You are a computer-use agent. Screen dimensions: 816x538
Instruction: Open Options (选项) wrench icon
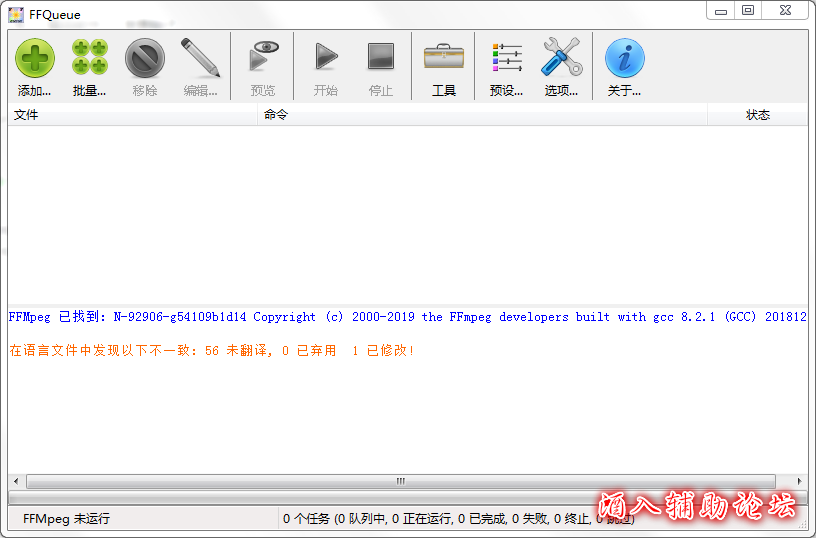click(561, 58)
